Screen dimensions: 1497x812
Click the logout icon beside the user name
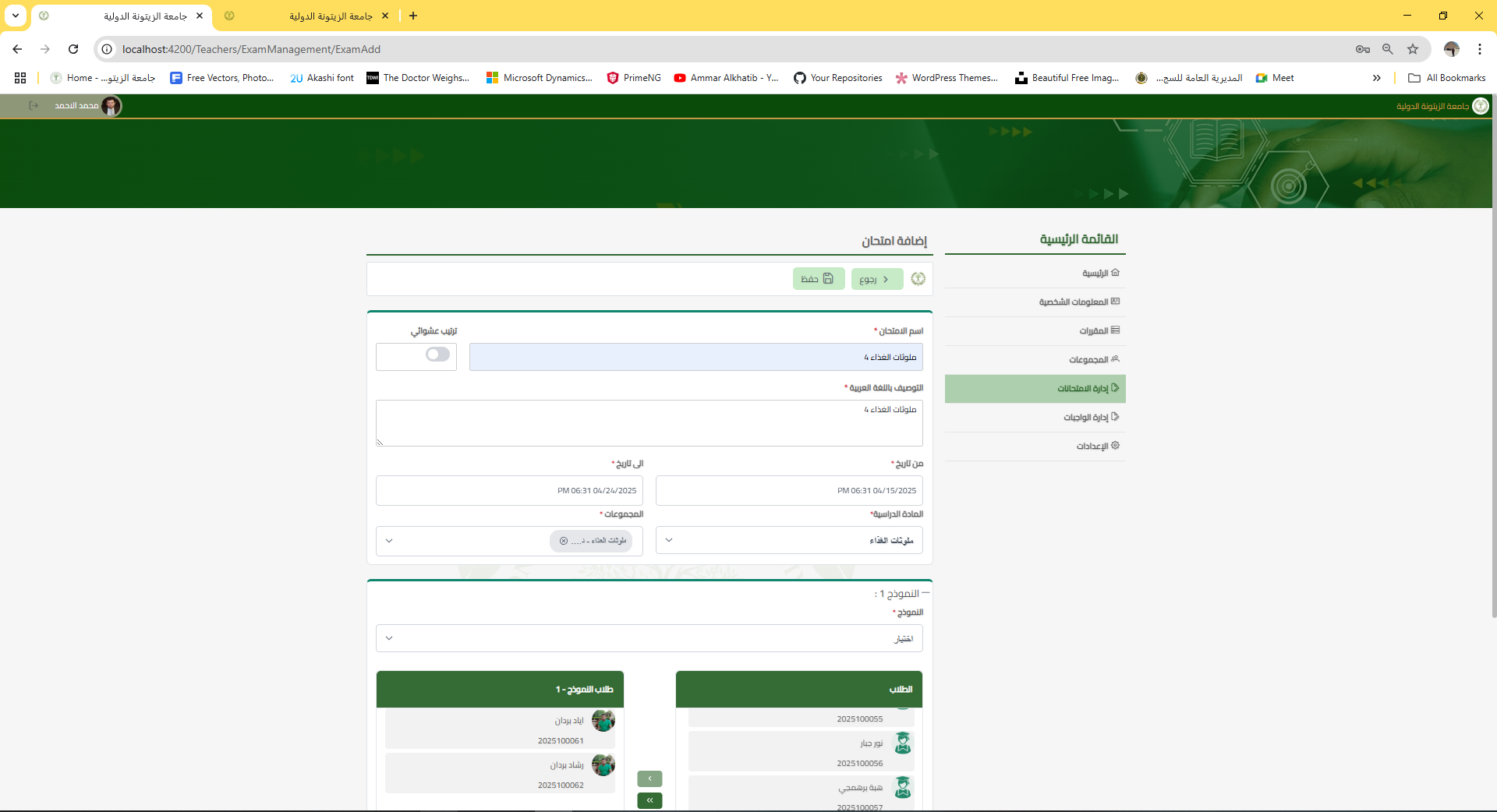tap(34, 106)
